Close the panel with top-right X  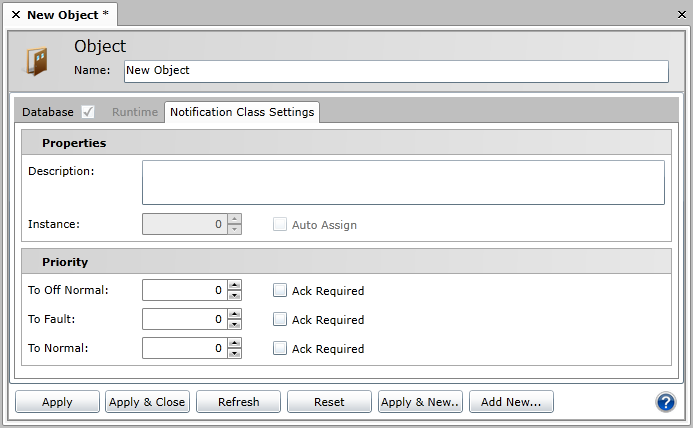click(x=681, y=15)
